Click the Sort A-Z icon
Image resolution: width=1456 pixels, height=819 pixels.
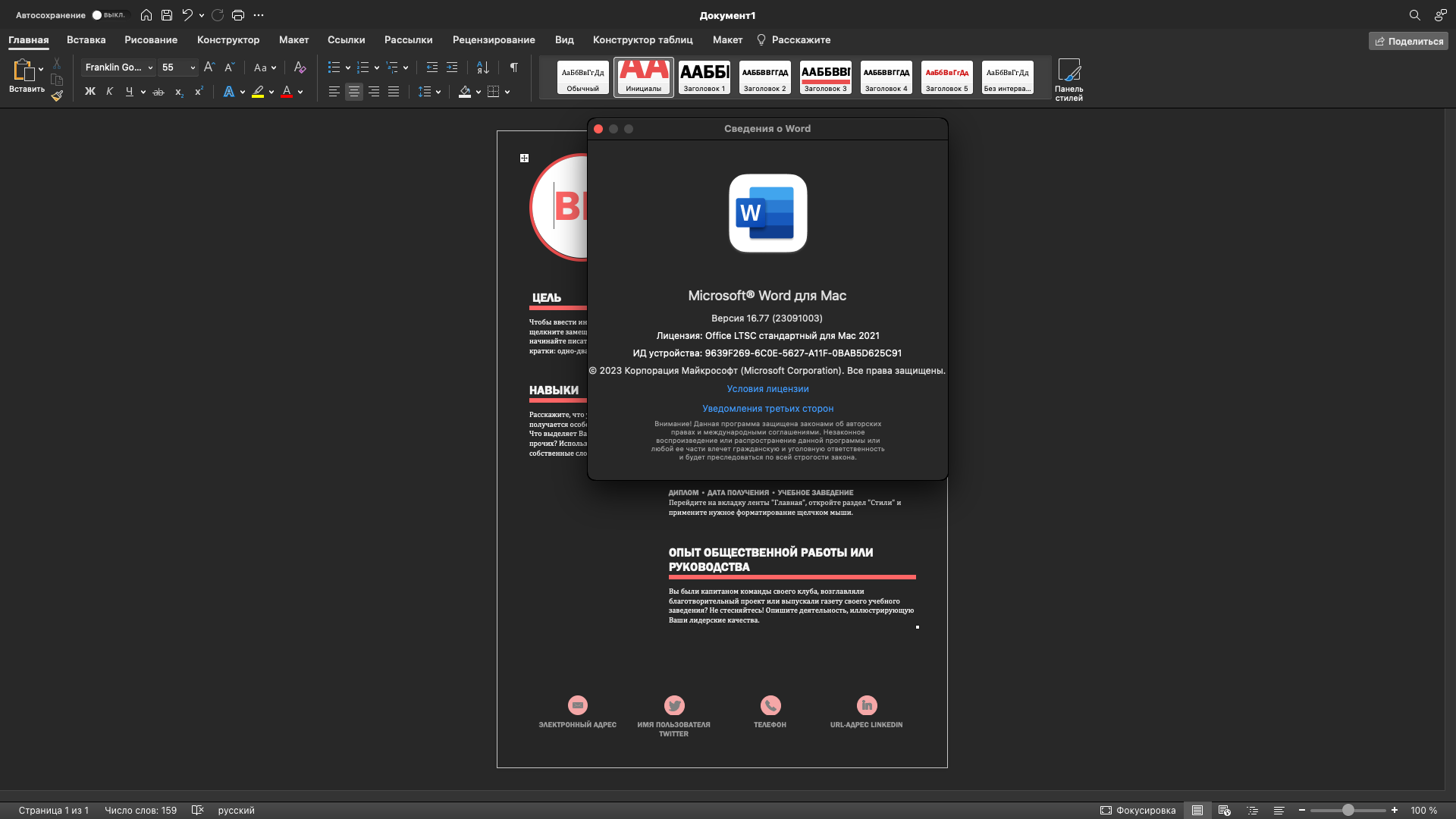(483, 67)
